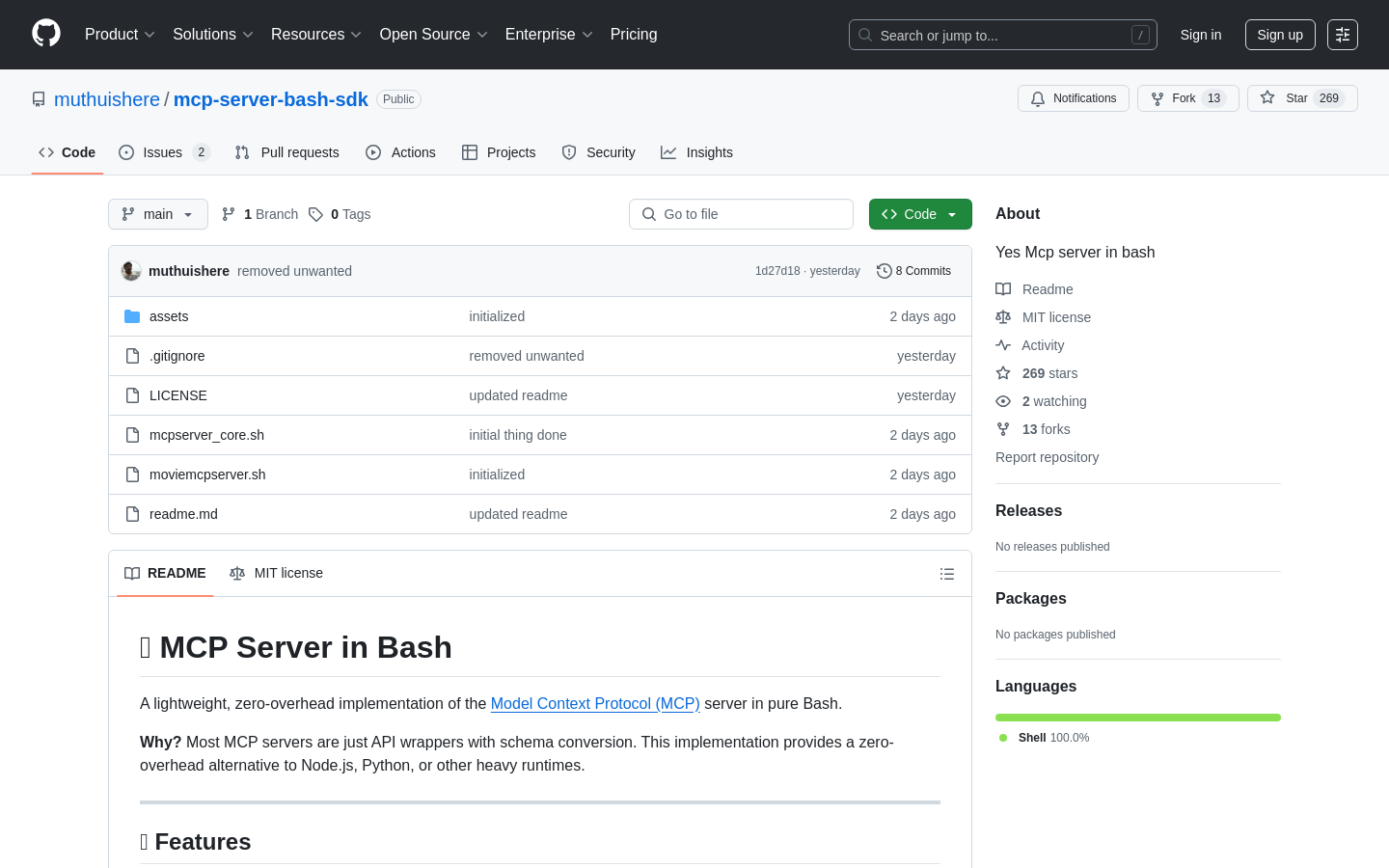Screen dimensions: 1389x868
Task: Open the Pricing page
Action: [634, 34]
